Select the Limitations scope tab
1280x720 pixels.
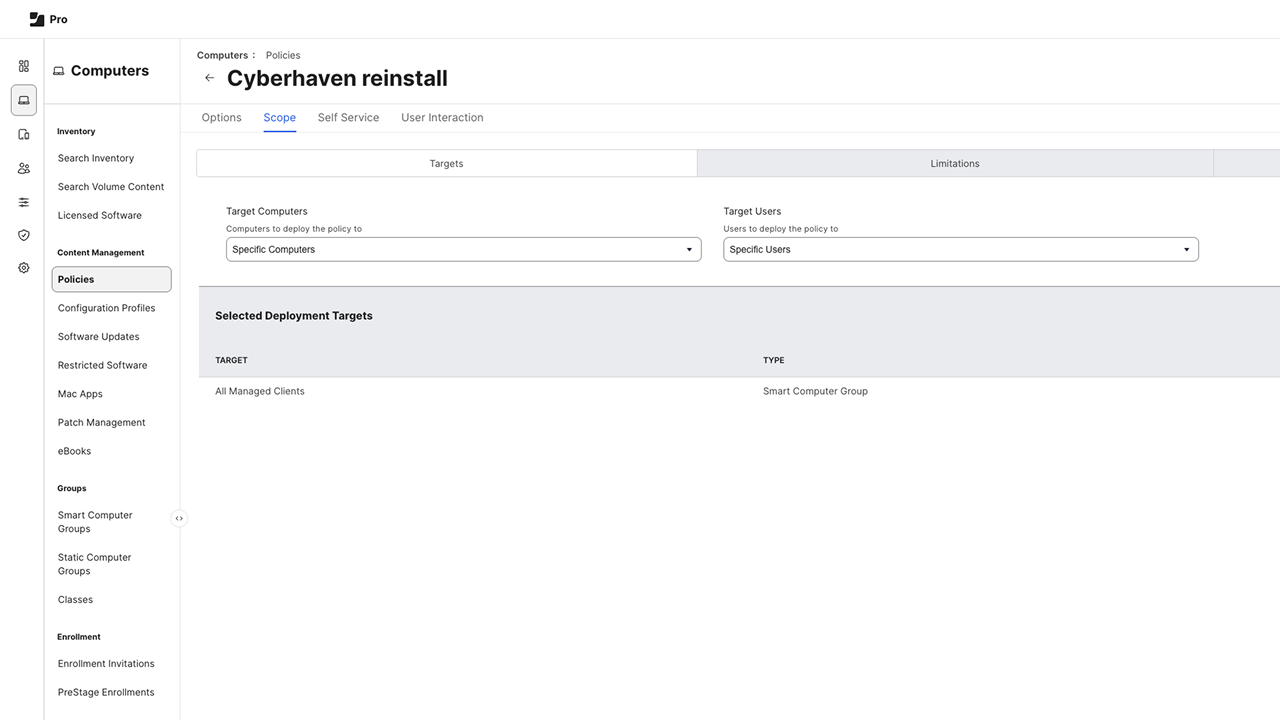tap(954, 163)
